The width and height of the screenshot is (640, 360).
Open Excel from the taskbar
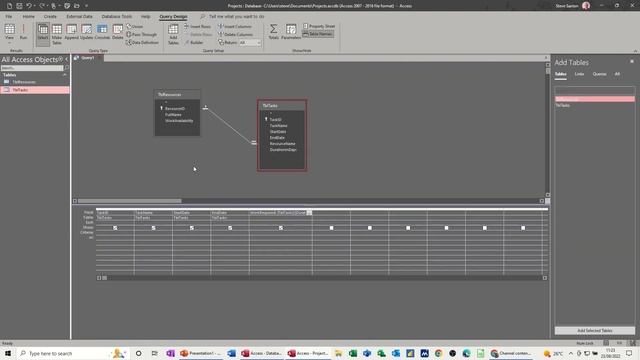(x=353, y=353)
